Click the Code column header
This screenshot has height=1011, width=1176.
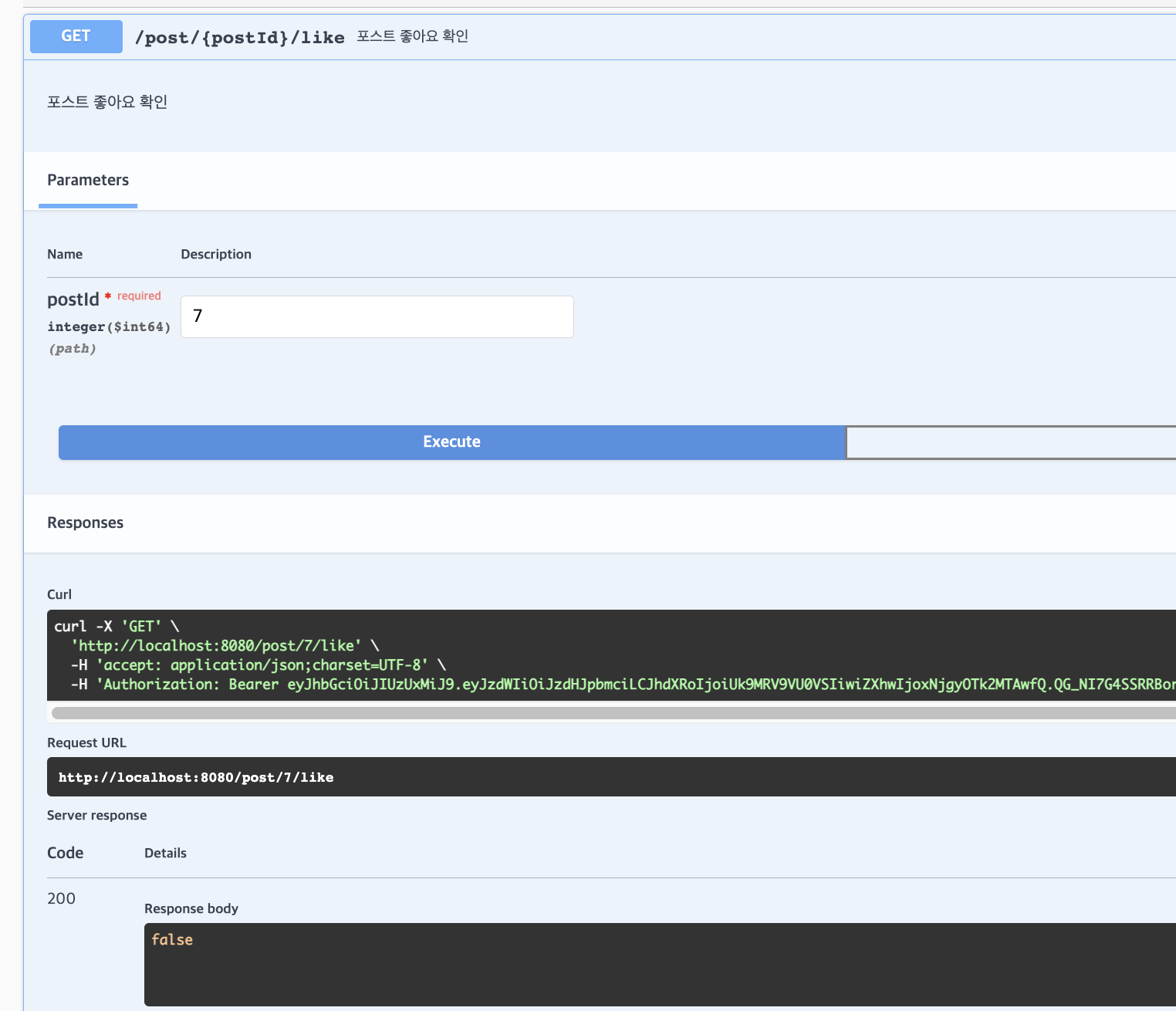66,853
